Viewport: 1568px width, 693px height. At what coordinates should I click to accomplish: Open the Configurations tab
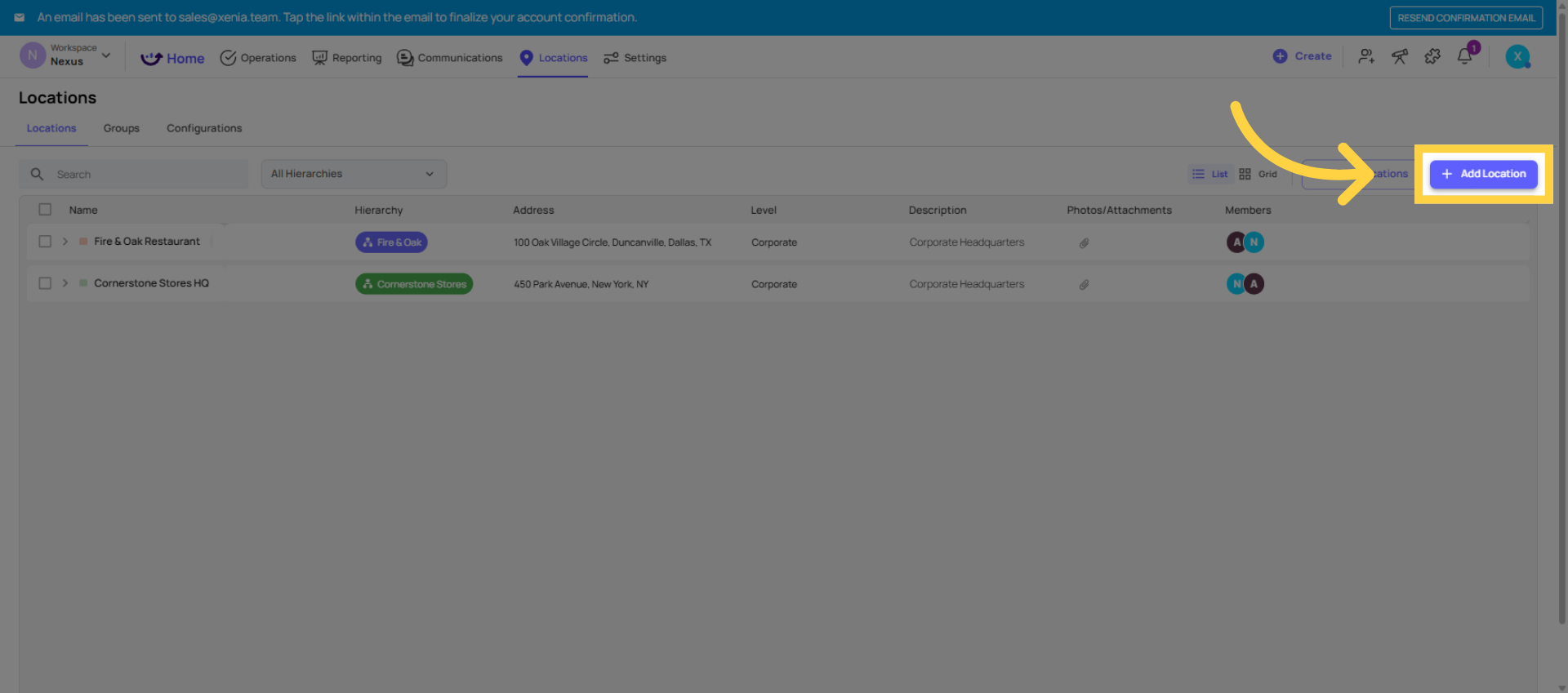(204, 129)
